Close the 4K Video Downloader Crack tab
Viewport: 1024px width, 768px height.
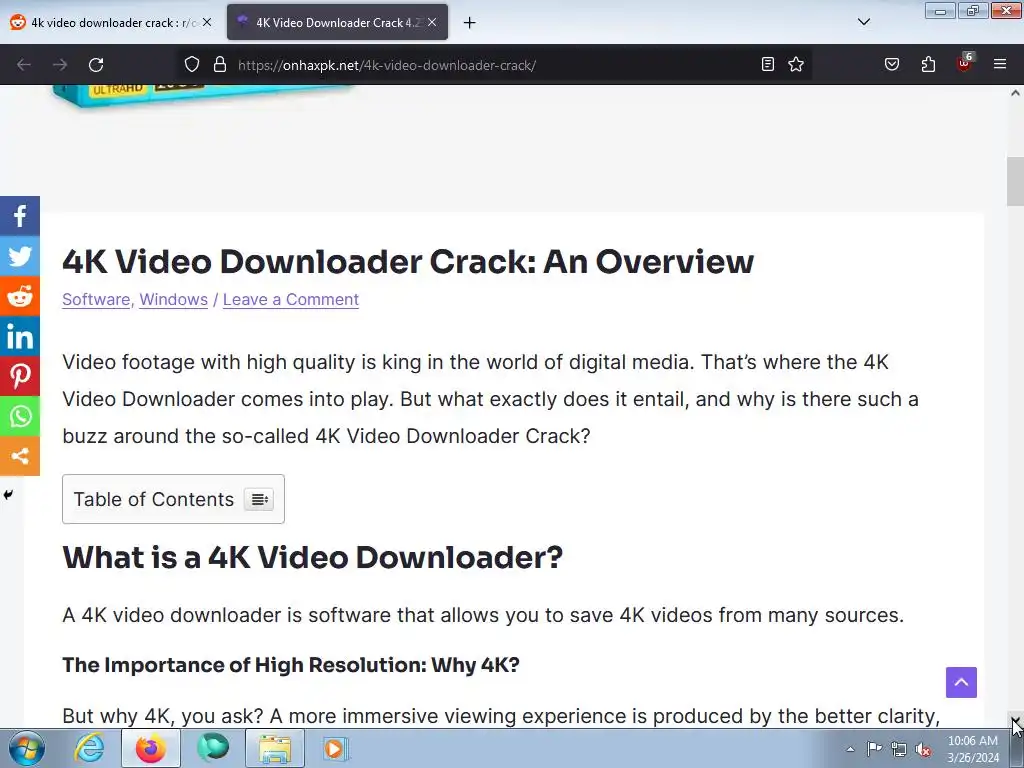click(x=432, y=22)
